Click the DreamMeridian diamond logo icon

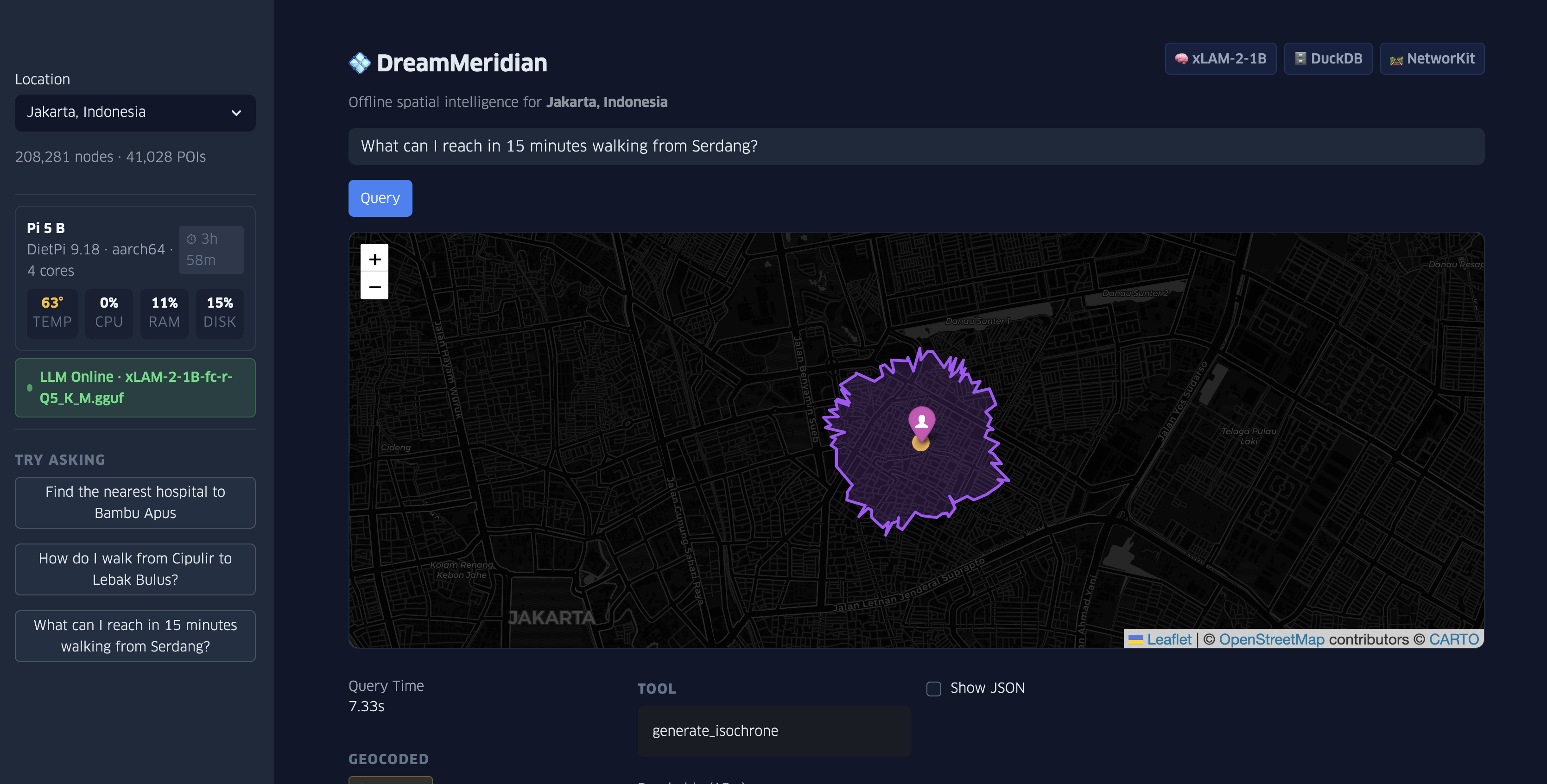(x=360, y=63)
